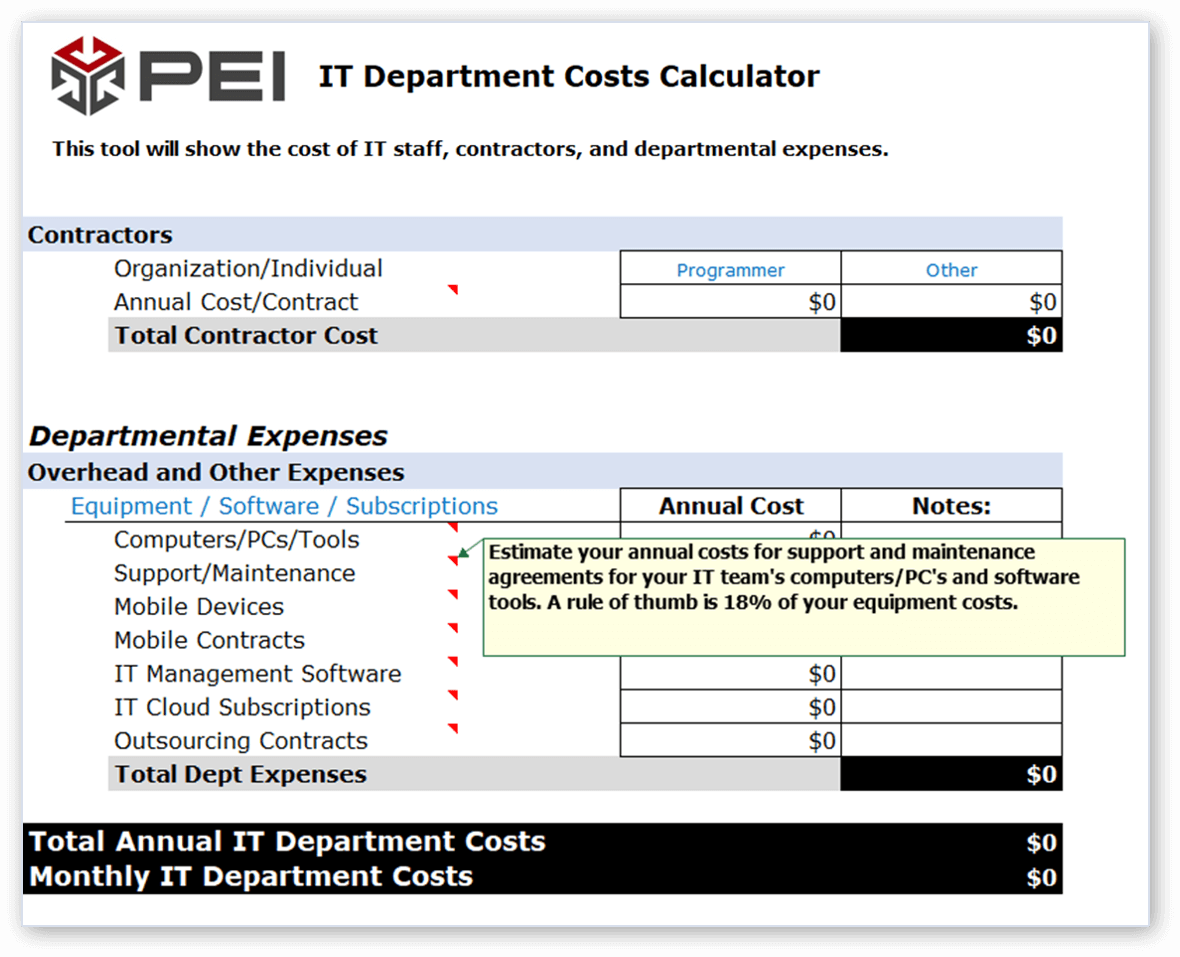This screenshot has height=957, width=1180.
Task: Select the Departmental Expenses heading
Action: coord(208,436)
